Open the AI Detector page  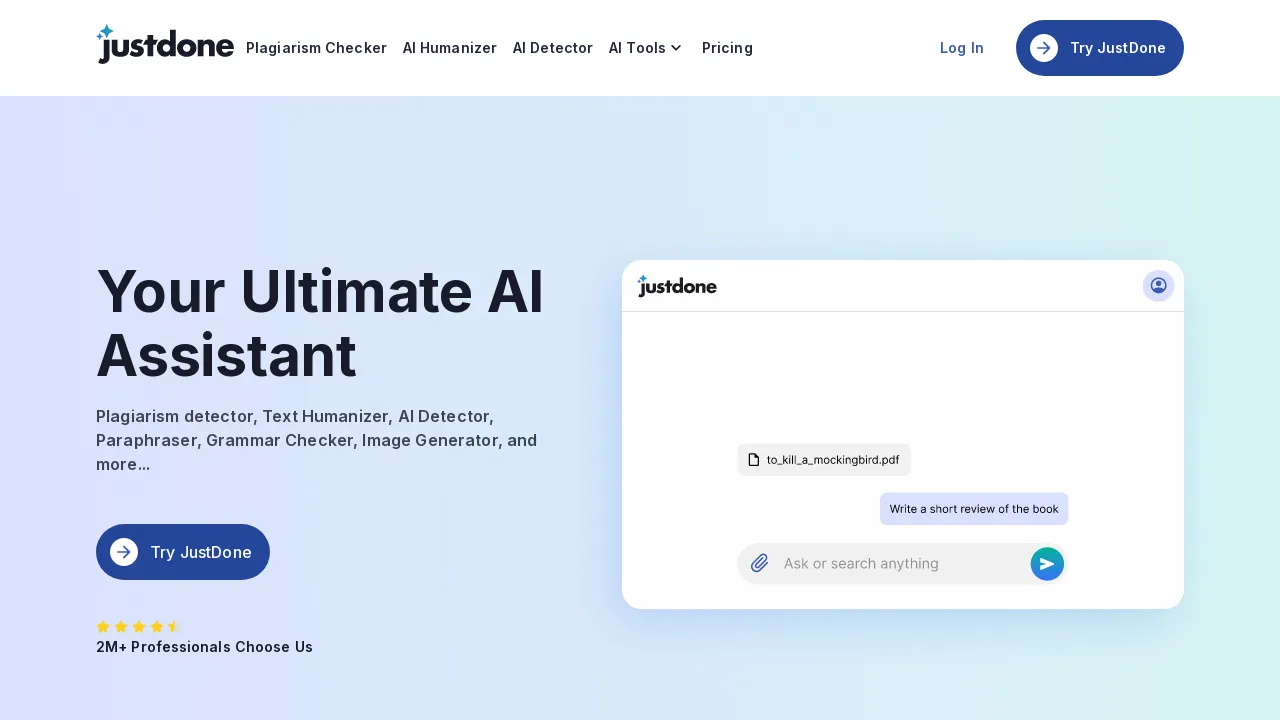click(x=552, y=48)
